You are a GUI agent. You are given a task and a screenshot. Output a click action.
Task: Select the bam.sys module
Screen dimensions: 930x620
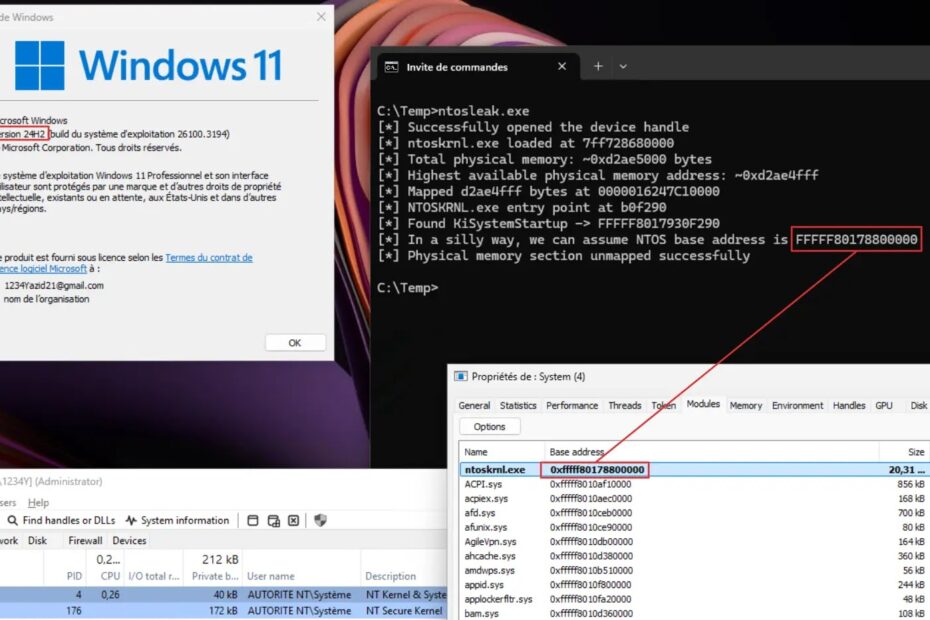pyautogui.click(x=695, y=613)
